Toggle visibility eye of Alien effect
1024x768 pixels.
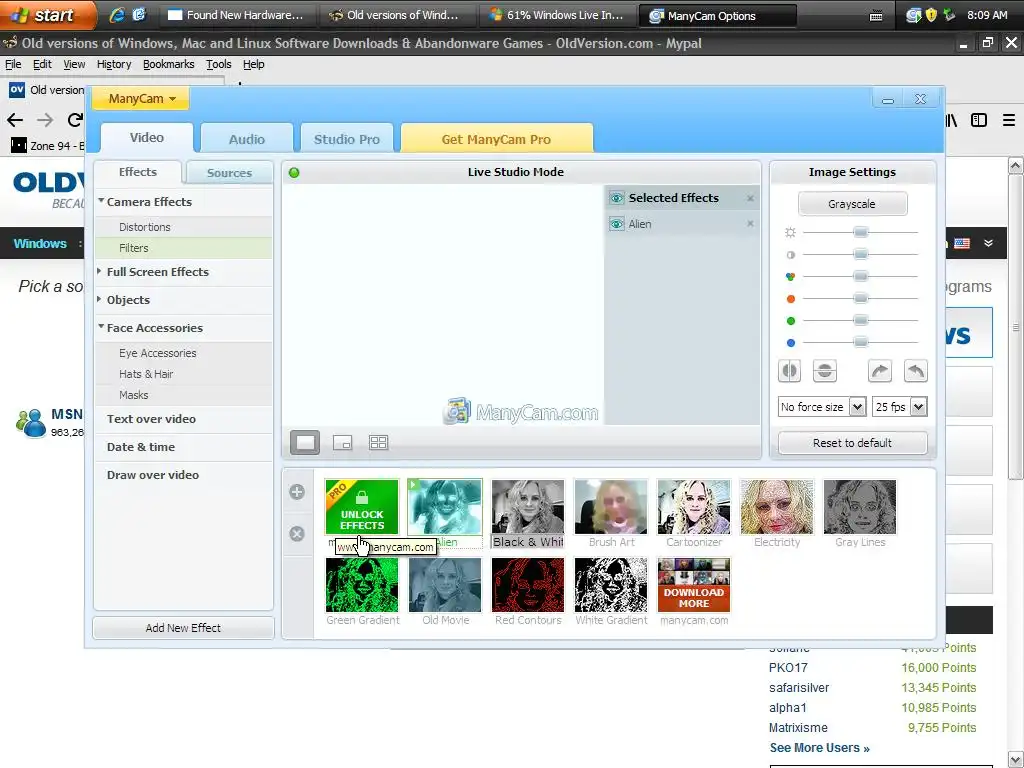coord(616,224)
